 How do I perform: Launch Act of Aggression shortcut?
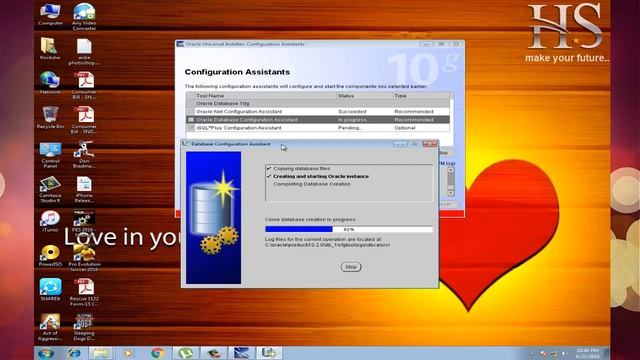point(50,327)
